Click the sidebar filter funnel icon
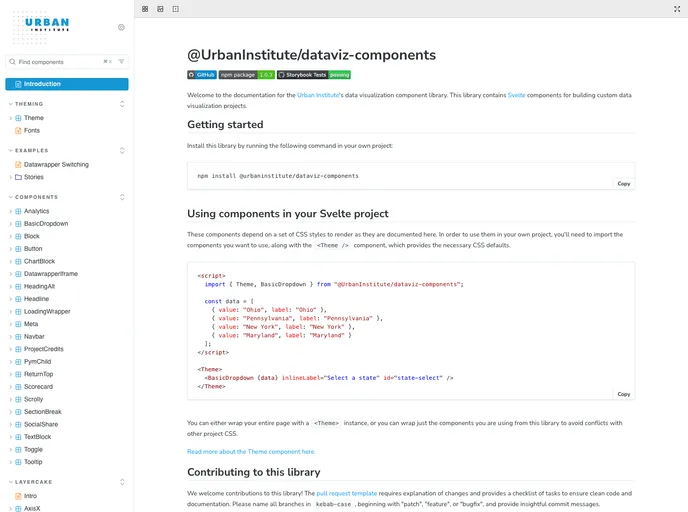This screenshot has height=512, width=688. tap(122, 61)
